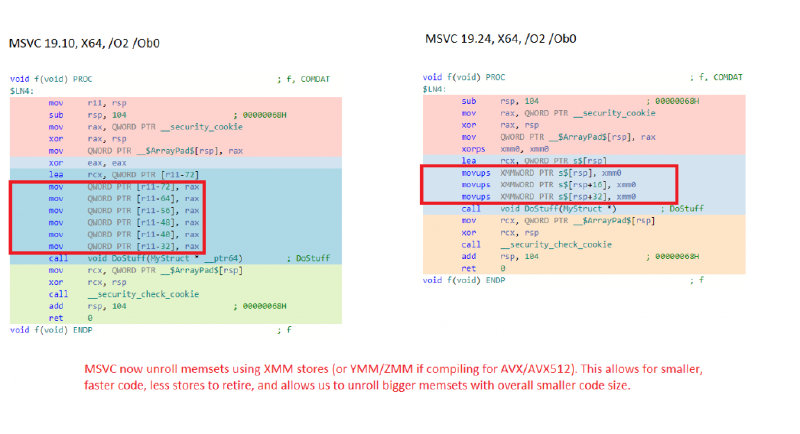The height and width of the screenshot is (434, 800).
Task: Click the right panel's 'sub rsp, 104' line
Action: pyautogui.click(x=500, y=101)
